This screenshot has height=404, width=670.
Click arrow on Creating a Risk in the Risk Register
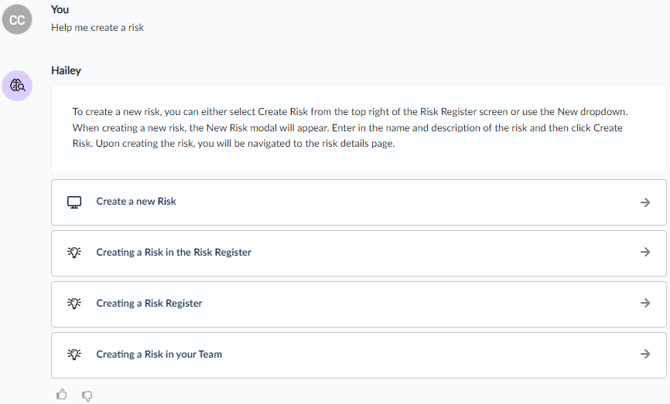[645, 253]
